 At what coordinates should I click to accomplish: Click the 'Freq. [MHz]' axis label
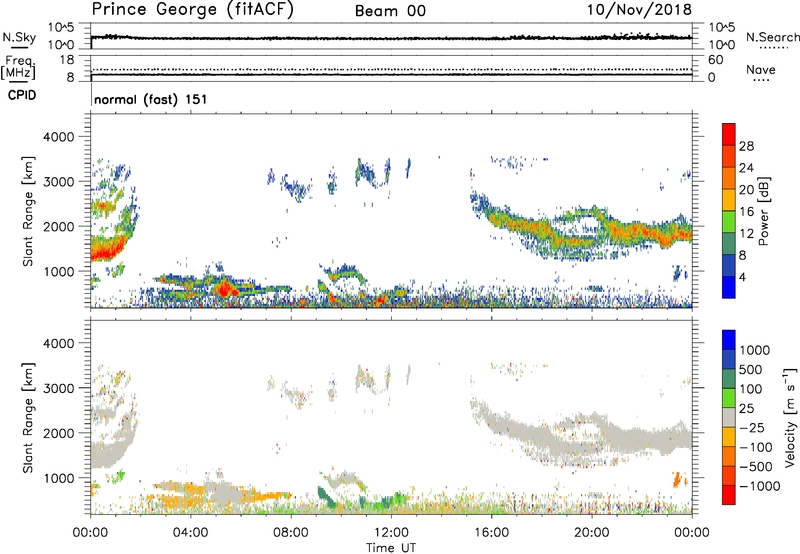[18, 67]
